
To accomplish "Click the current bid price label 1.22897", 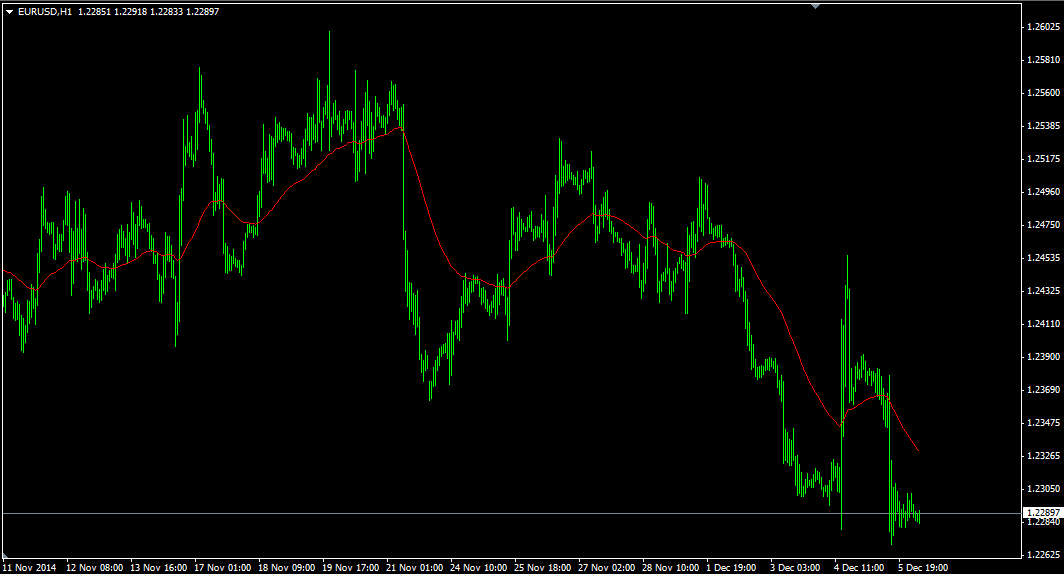I will (1043, 513).
